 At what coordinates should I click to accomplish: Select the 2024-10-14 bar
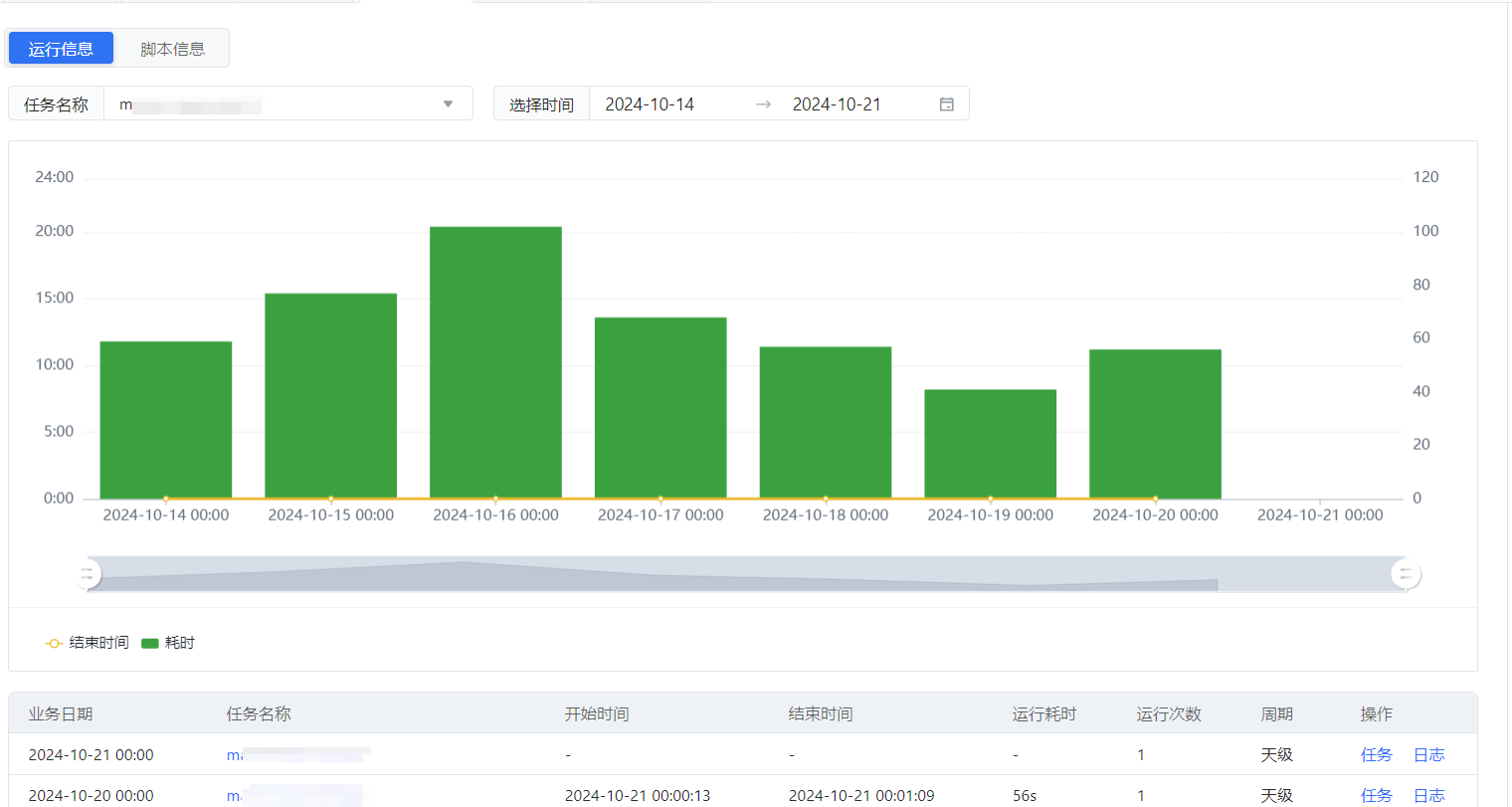(x=166, y=420)
